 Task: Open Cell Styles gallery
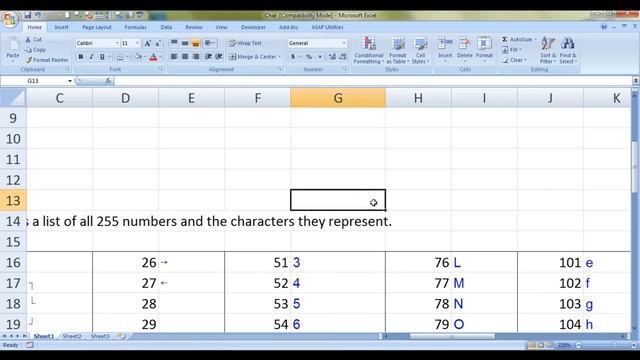tap(420, 50)
